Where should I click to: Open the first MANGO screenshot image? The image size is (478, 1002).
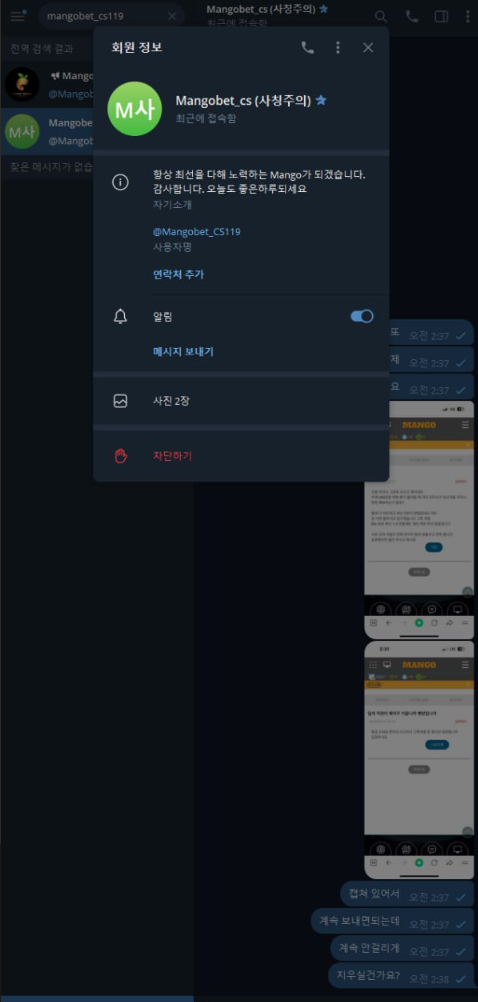tap(419, 520)
